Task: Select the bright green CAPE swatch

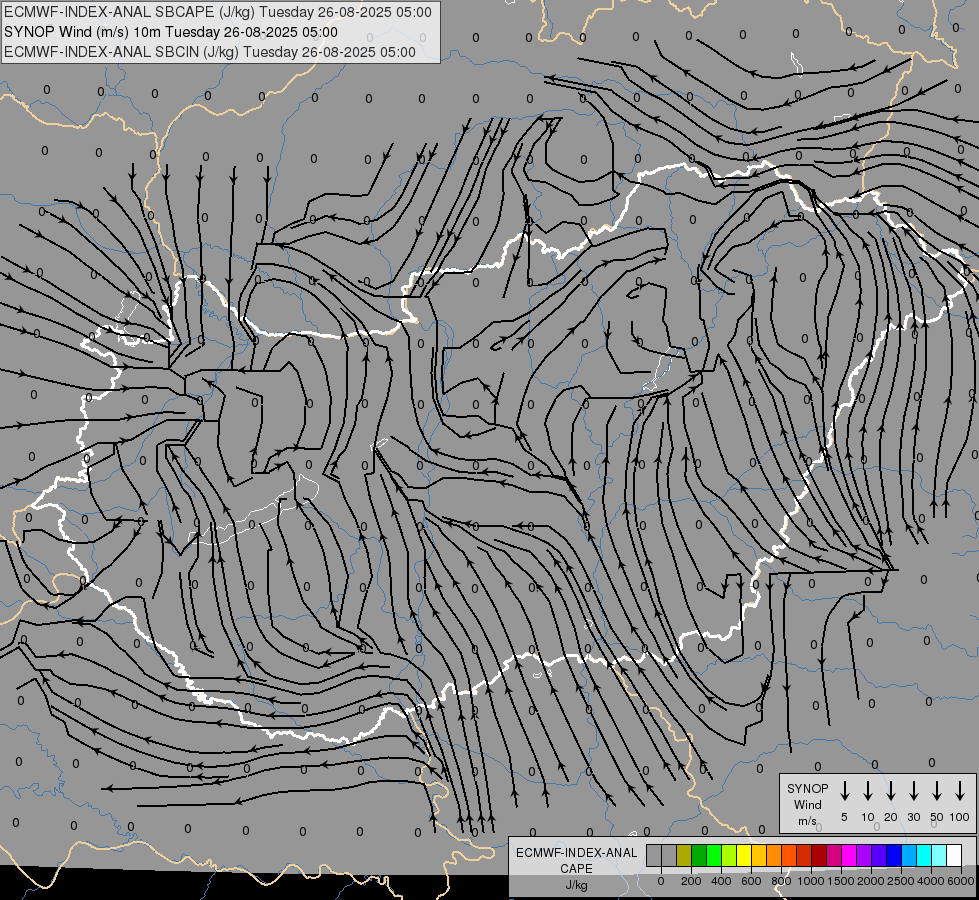Action: (x=714, y=855)
